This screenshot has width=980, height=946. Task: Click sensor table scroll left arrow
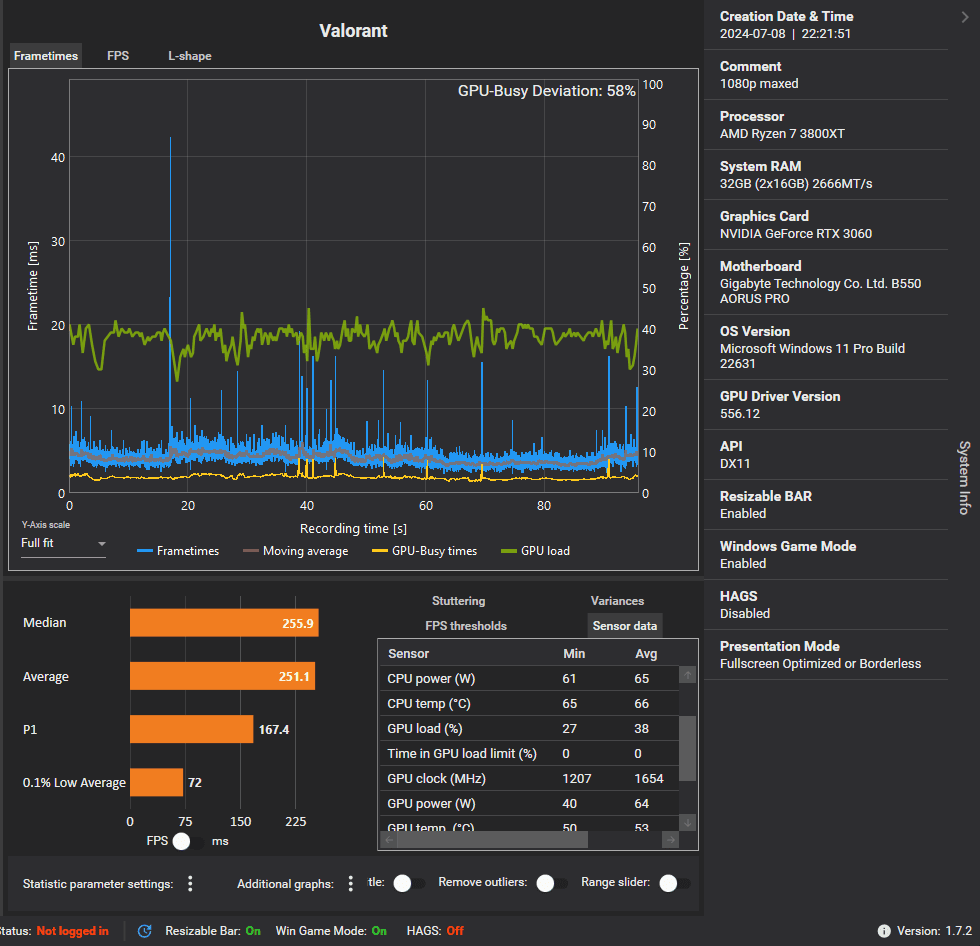point(389,840)
